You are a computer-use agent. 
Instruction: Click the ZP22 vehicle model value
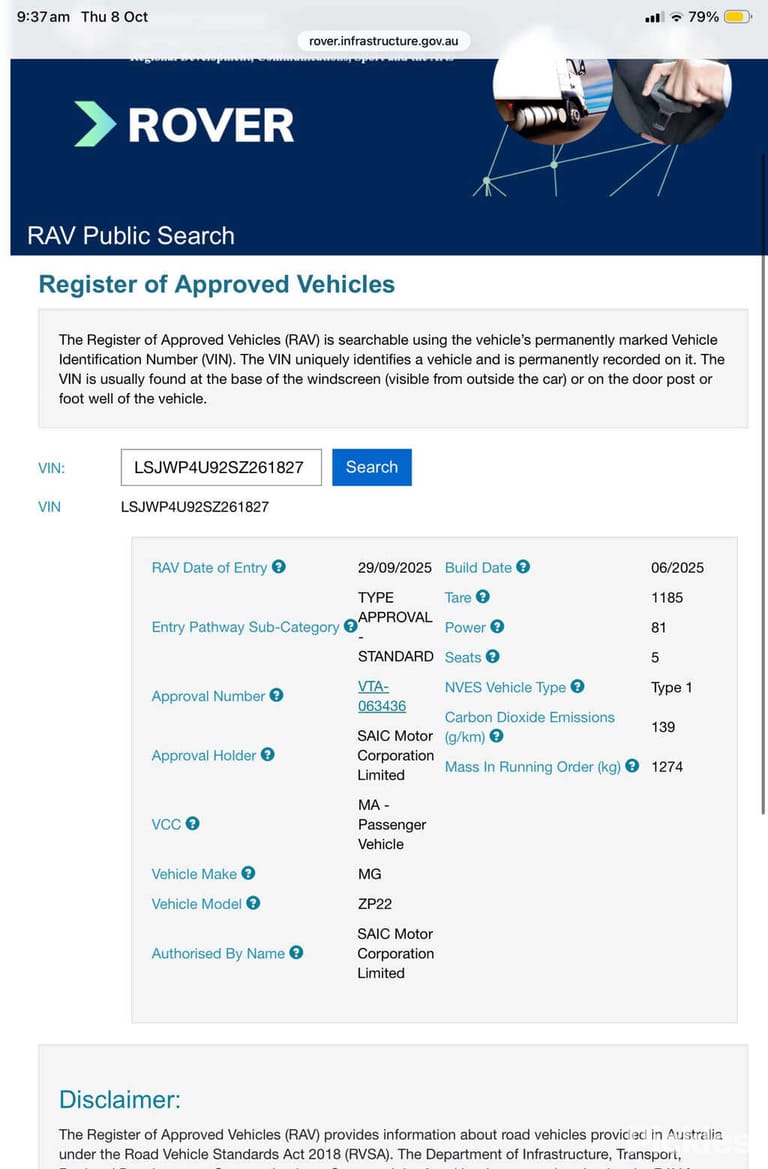pos(375,904)
